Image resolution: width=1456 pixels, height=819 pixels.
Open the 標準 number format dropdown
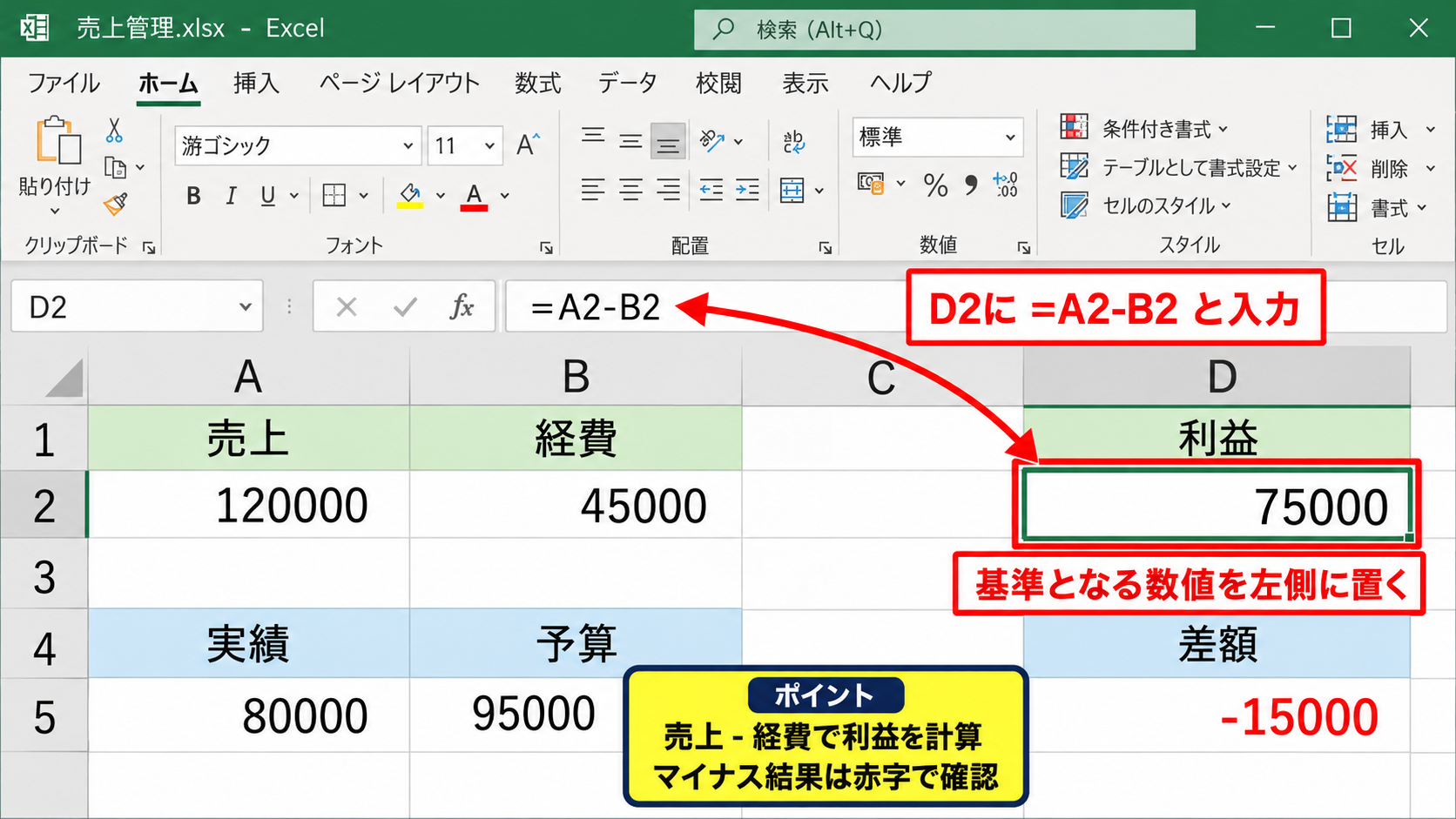1010,138
